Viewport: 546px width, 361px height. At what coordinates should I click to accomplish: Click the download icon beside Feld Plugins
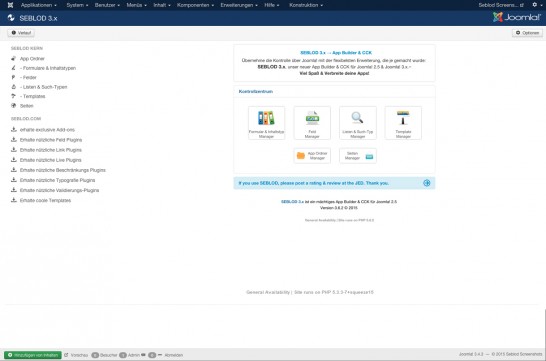(x=14, y=139)
